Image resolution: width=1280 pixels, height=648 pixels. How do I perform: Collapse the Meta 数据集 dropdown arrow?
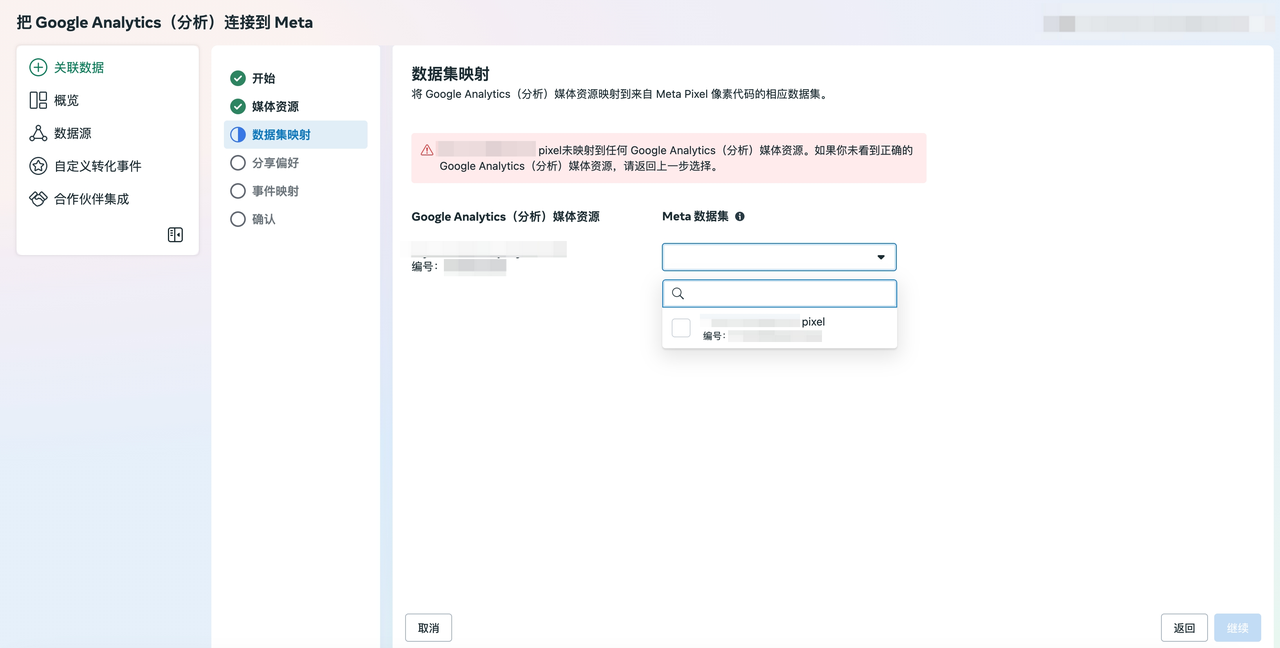point(880,258)
